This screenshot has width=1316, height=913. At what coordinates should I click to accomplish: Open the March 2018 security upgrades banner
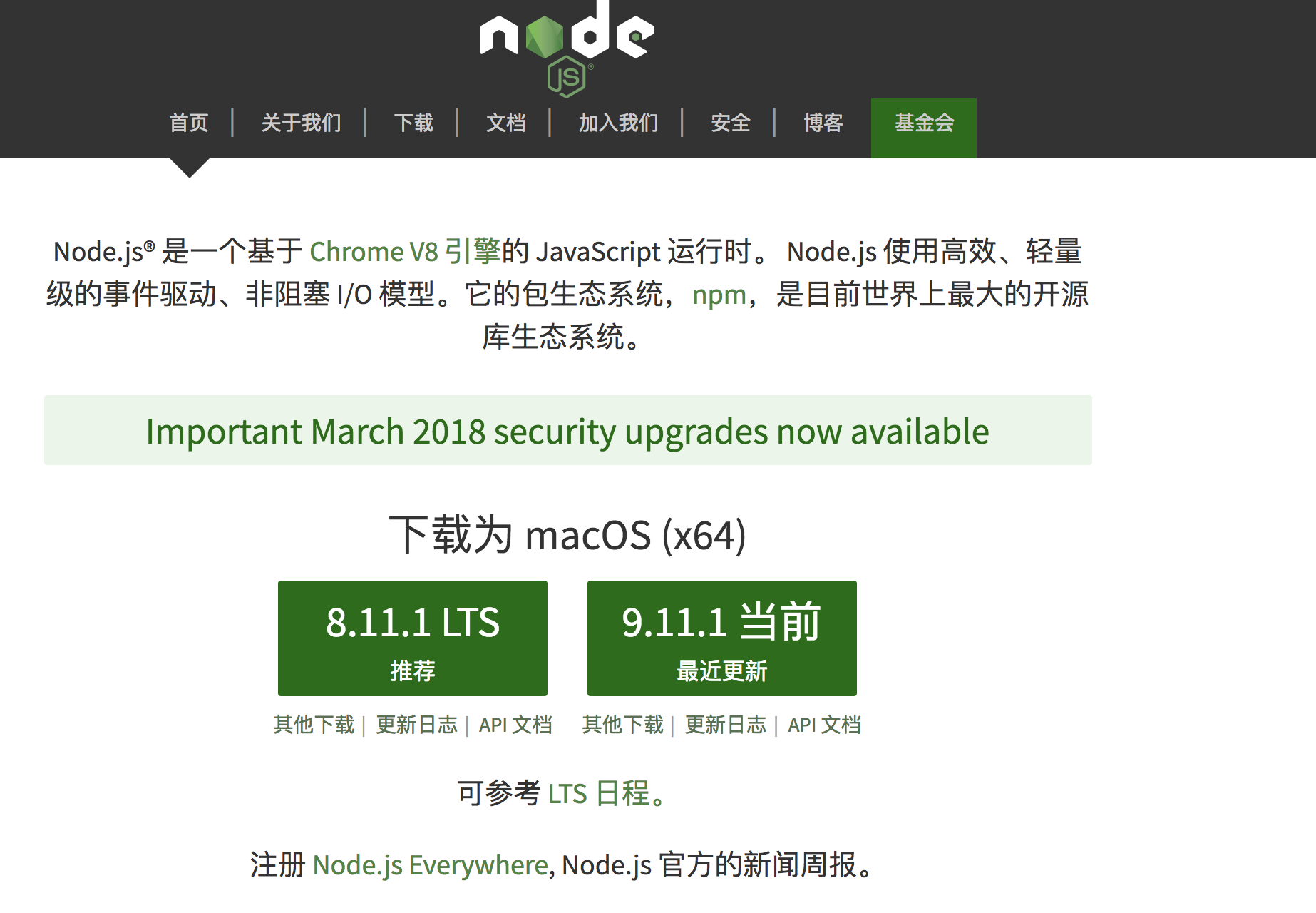pos(567,432)
